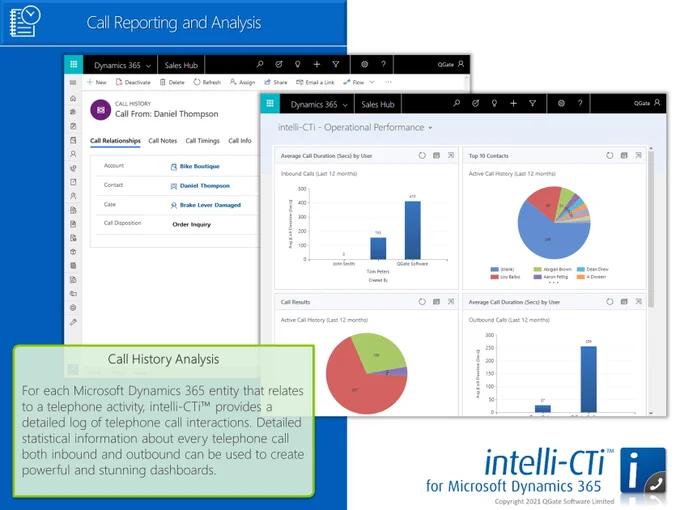The width and height of the screenshot is (680, 510).
Task: Click Share command button
Action: coord(276,82)
